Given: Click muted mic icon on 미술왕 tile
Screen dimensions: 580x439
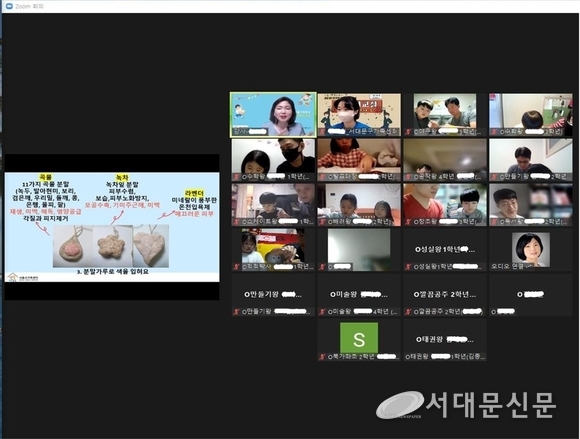Looking at the screenshot, I should pyautogui.click(x=321, y=312).
